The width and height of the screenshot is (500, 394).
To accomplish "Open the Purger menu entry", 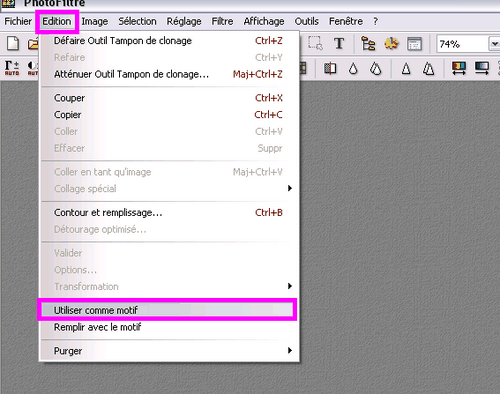I will pyautogui.click(x=168, y=351).
